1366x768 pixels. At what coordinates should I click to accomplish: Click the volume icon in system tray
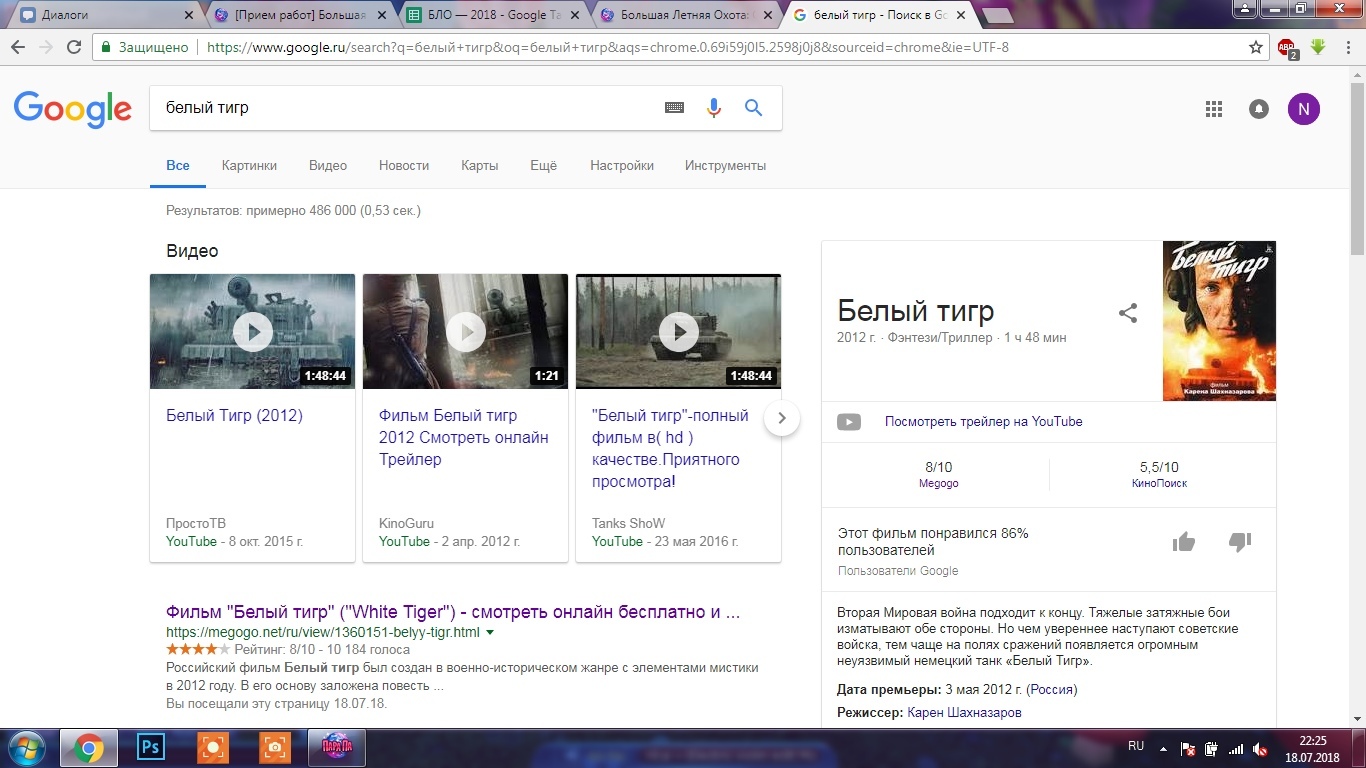pyautogui.click(x=1260, y=749)
